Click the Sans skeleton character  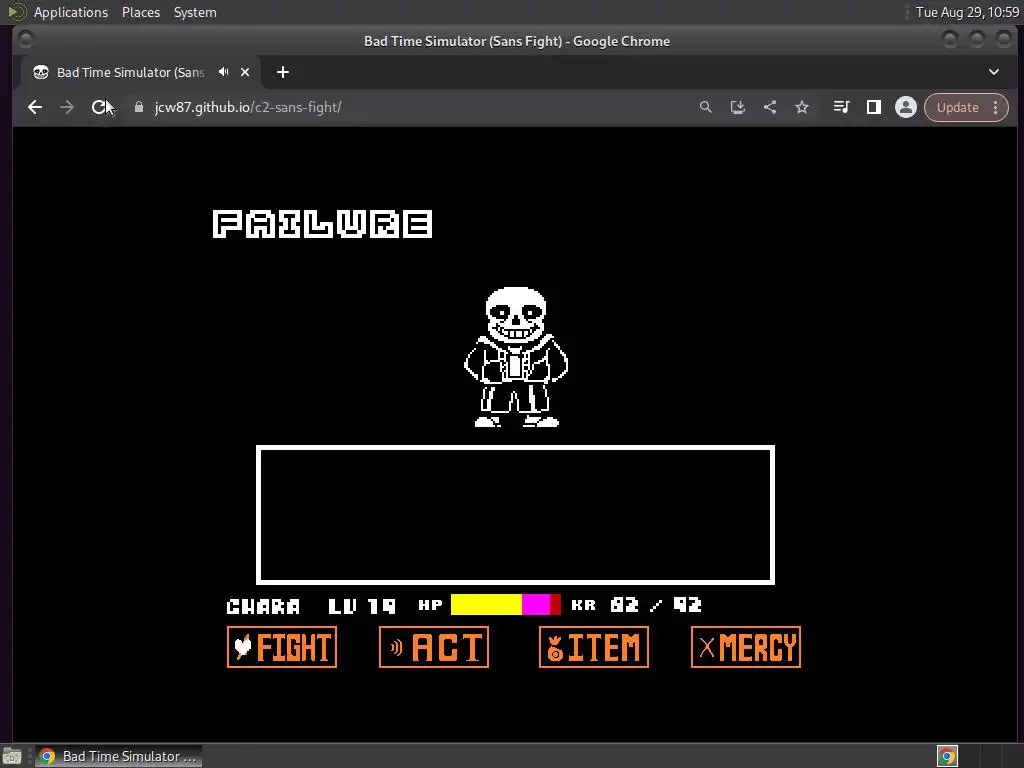pyautogui.click(x=516, y=357)
